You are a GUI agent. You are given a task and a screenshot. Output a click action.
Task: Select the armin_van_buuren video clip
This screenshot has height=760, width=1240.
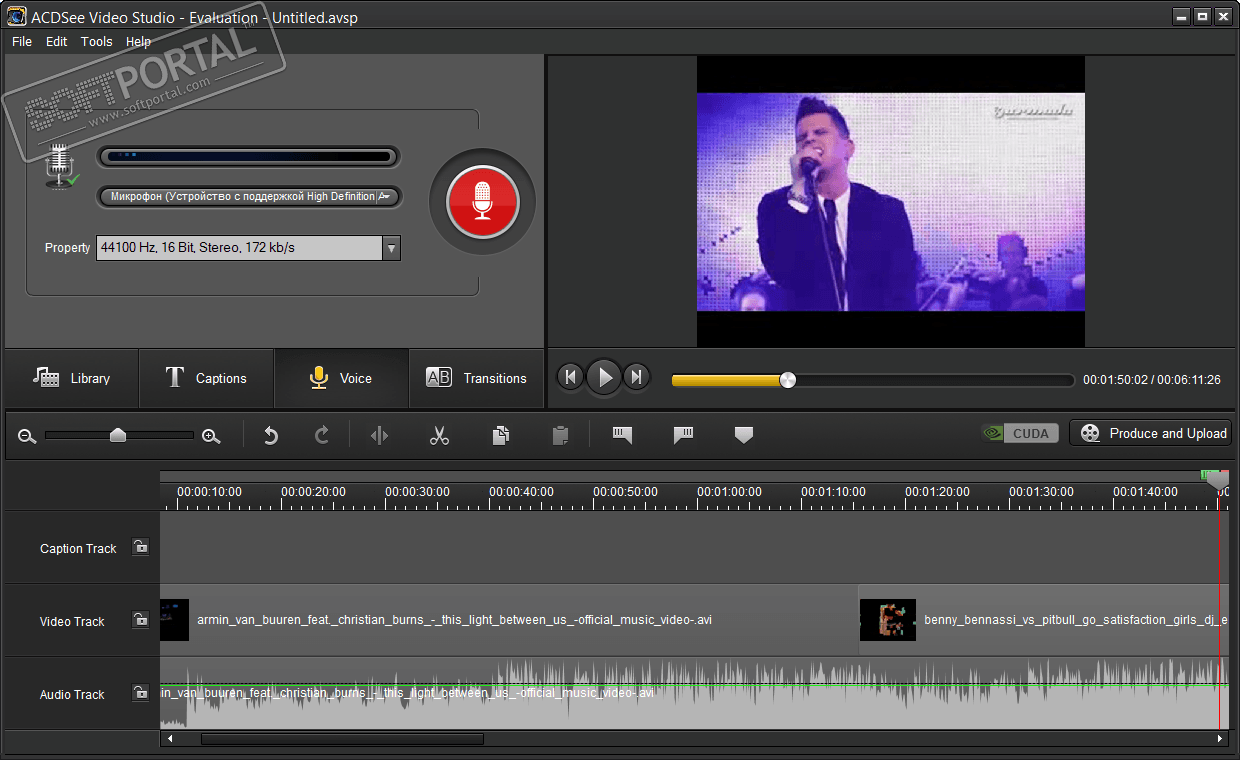click(x=509, y=620)
